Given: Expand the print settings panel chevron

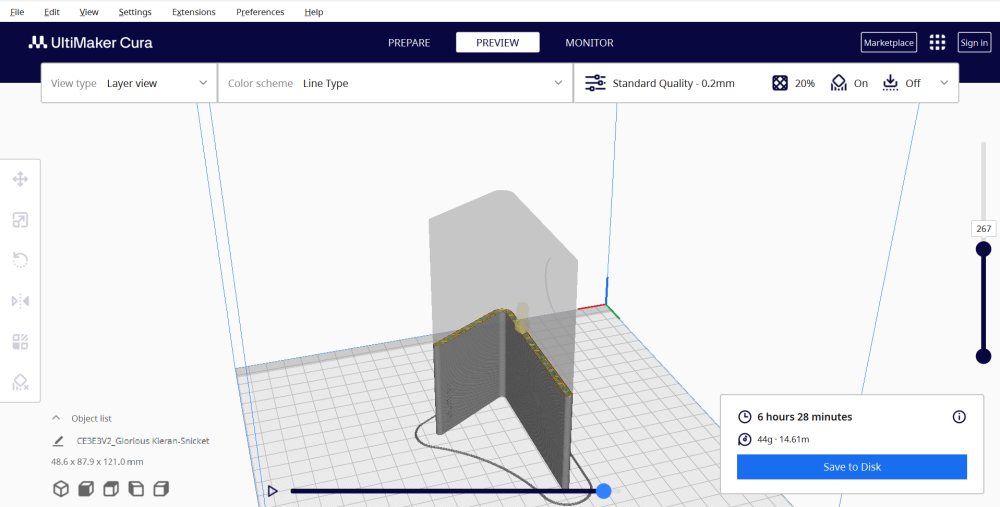Looking at the screenshot, I should 944,83.
